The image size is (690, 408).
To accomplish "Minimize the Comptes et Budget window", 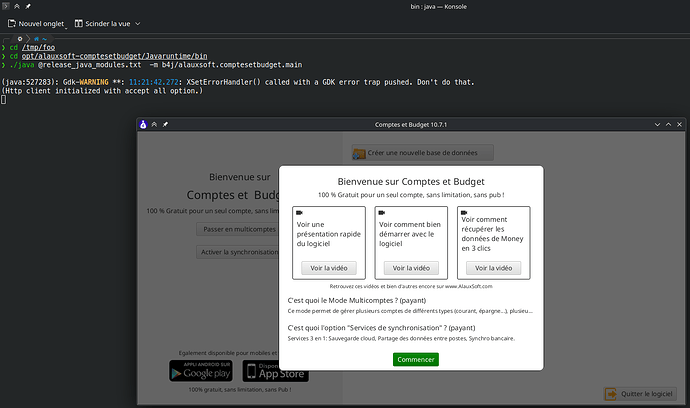I will 657,125.
